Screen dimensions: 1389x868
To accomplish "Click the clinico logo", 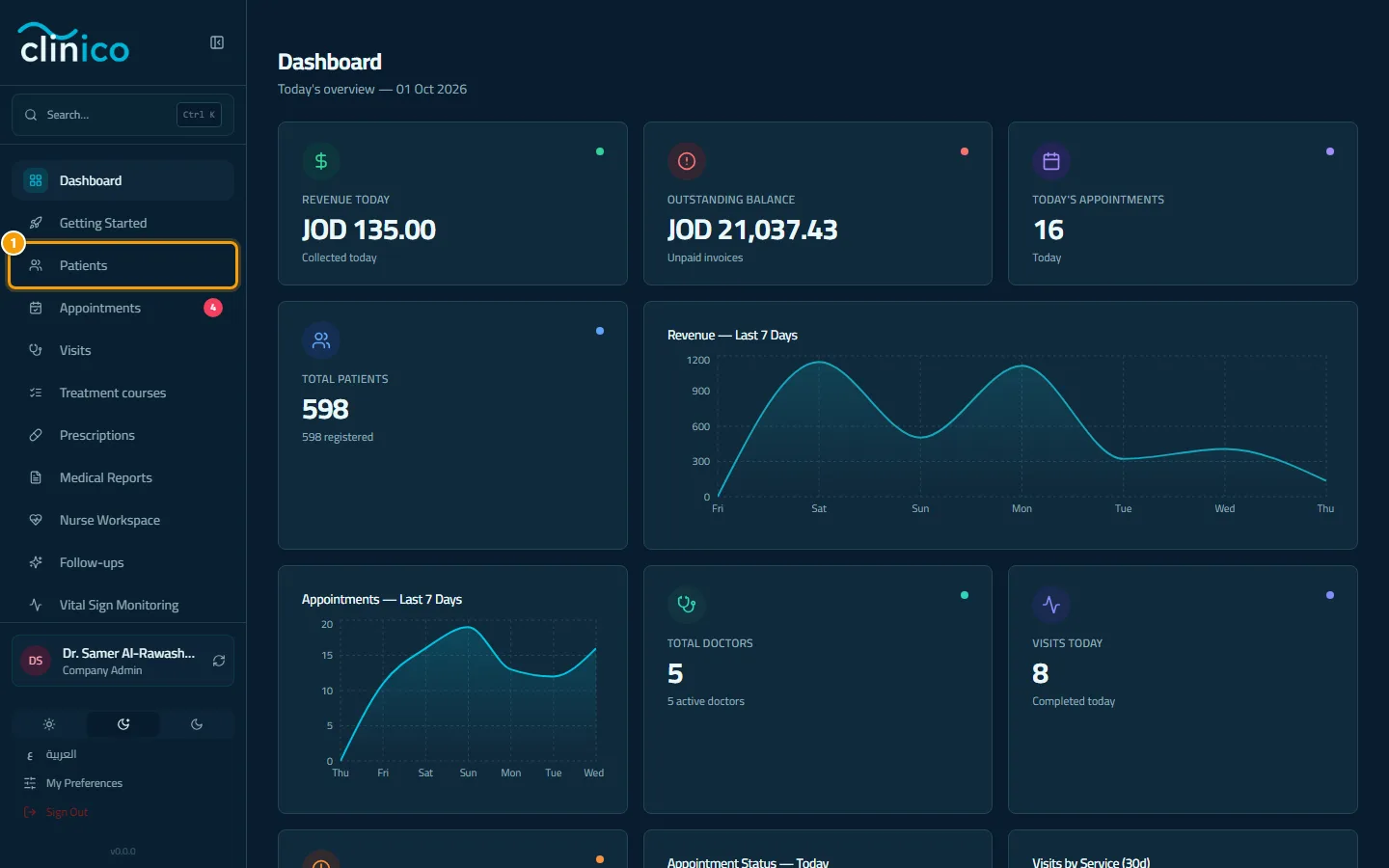I will 73,43.
